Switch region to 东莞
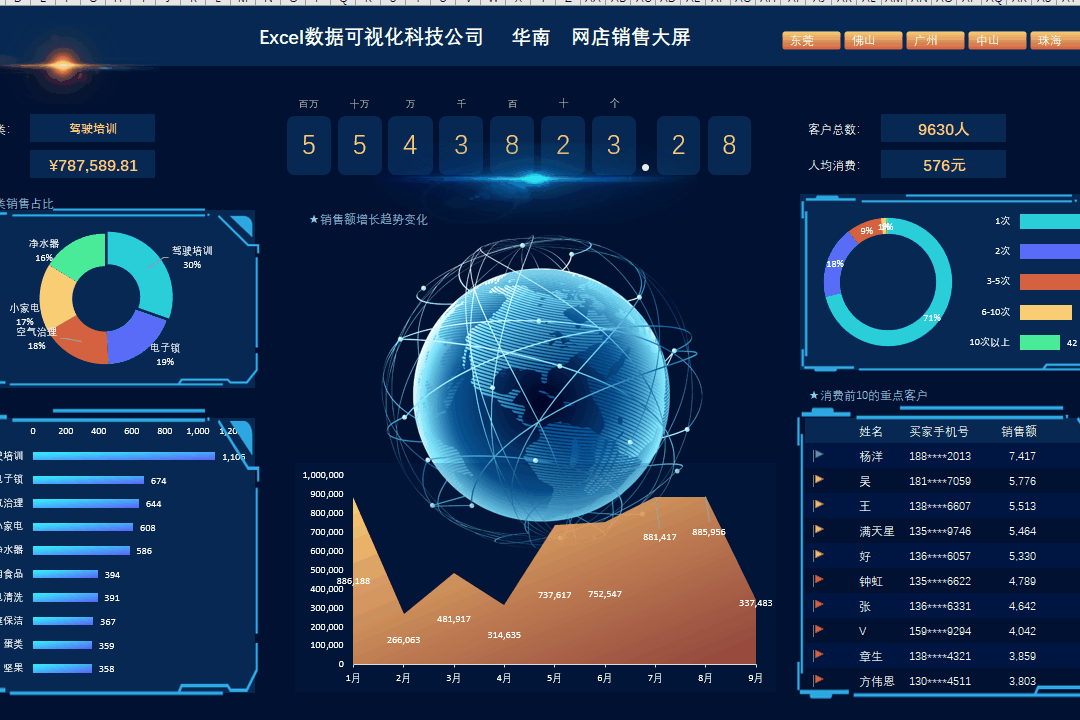1080x720 pixels. click(x=811, y=41)
